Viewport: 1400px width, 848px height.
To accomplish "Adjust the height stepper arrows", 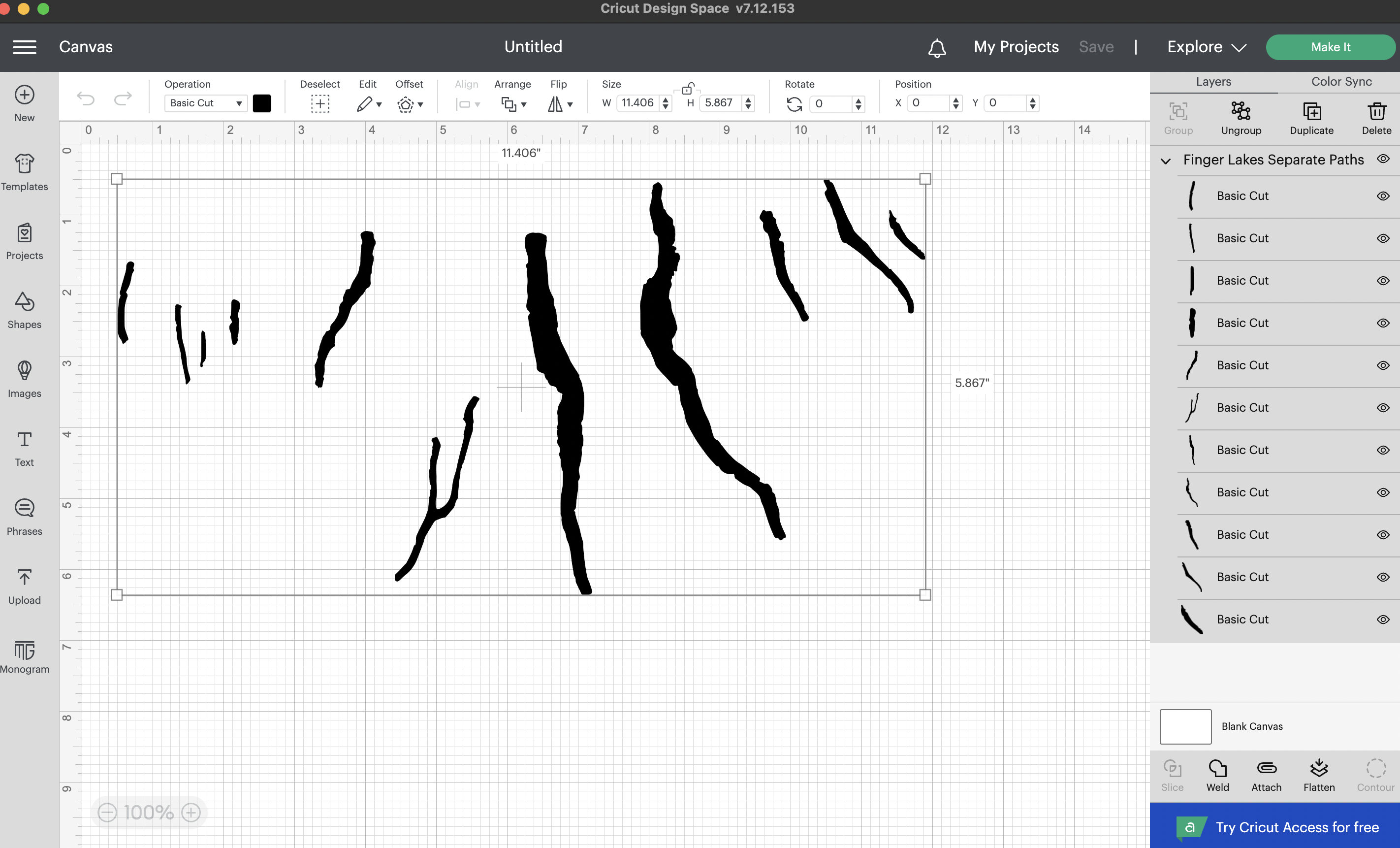I will click(x=748, y=103).
